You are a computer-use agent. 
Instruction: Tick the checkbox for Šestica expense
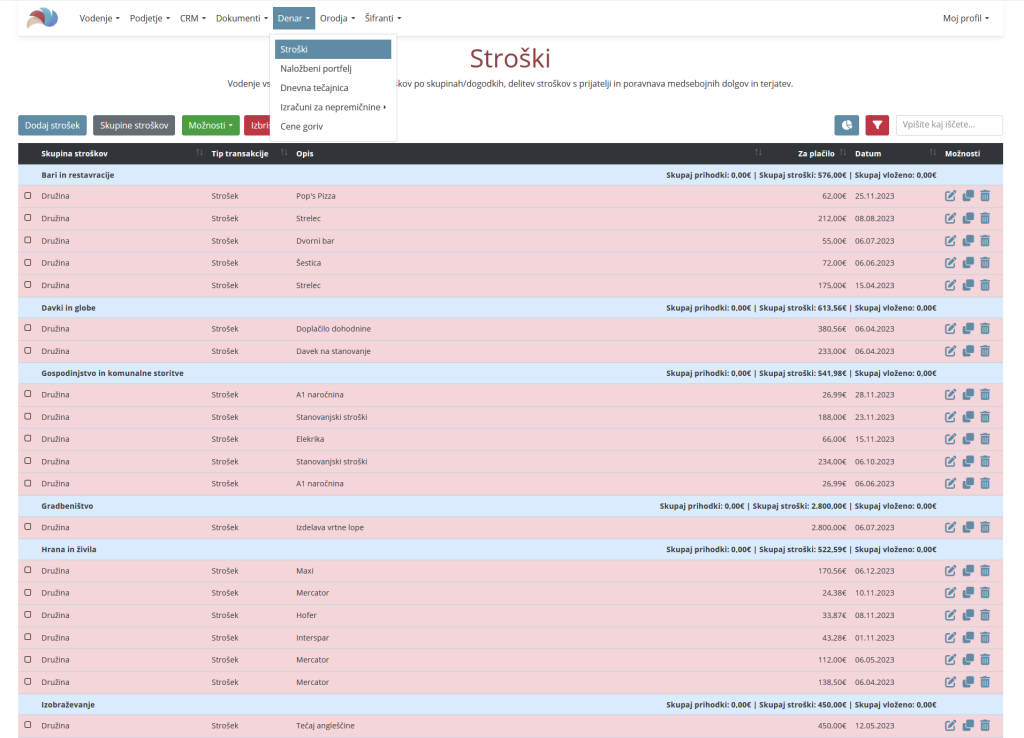pos(27,263)
